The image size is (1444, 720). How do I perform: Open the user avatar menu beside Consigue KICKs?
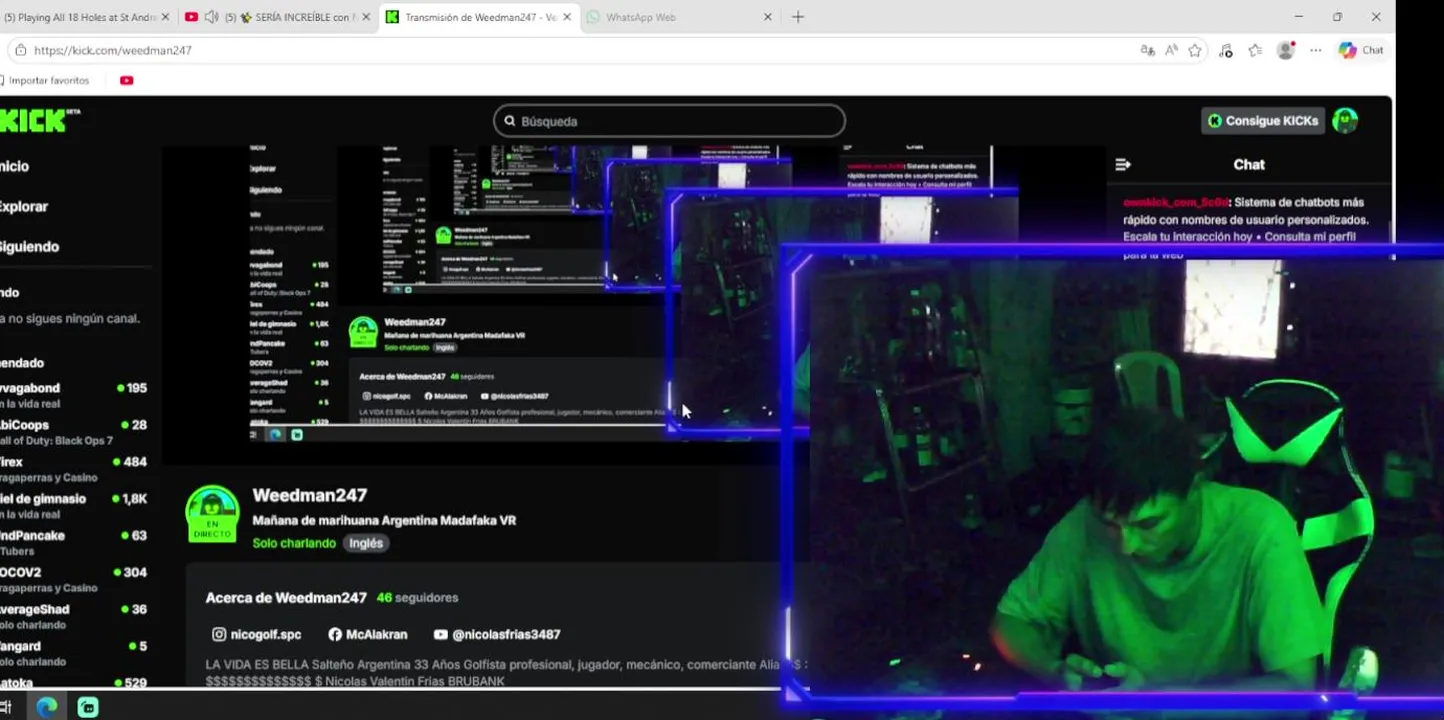point(1345,121)
